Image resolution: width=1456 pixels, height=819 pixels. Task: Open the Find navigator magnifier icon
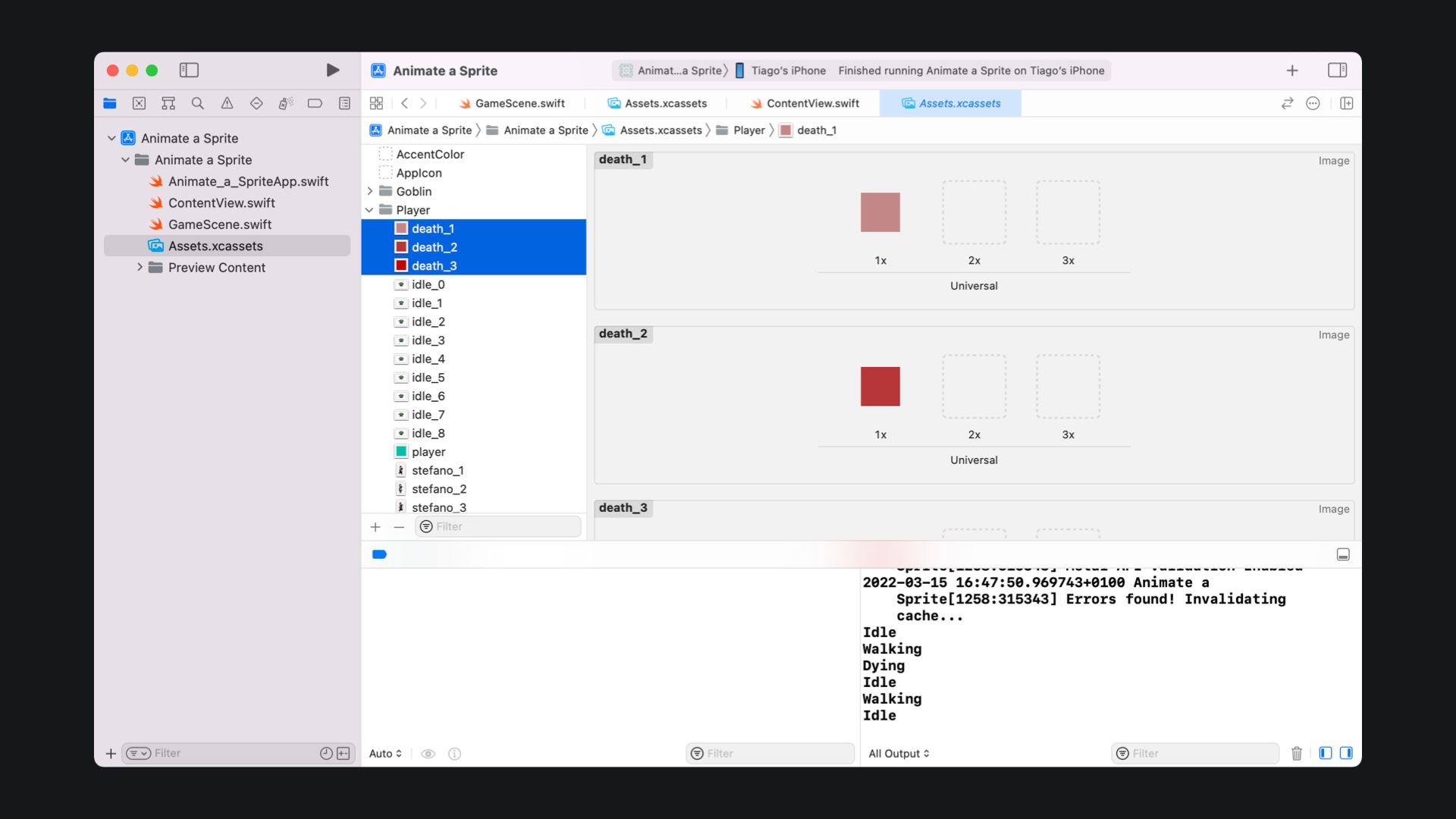[197, 103]
